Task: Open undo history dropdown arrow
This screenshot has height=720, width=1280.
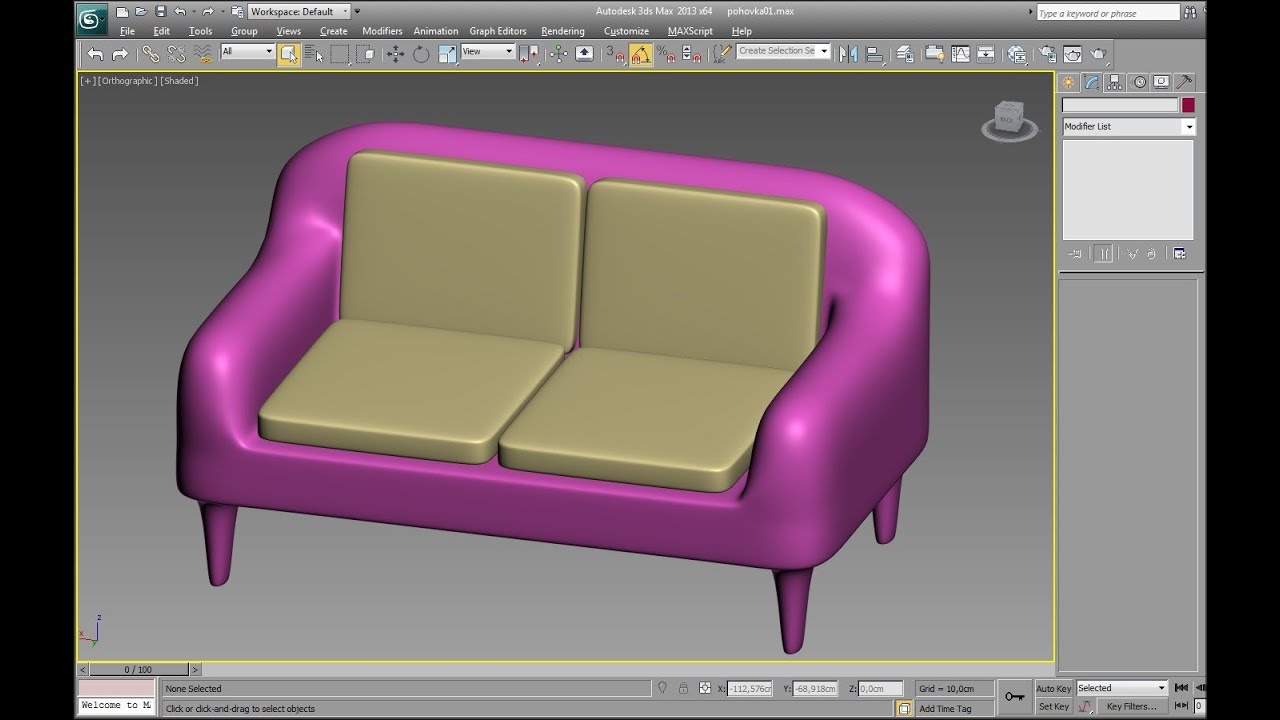Action: (x=192, y=12)
